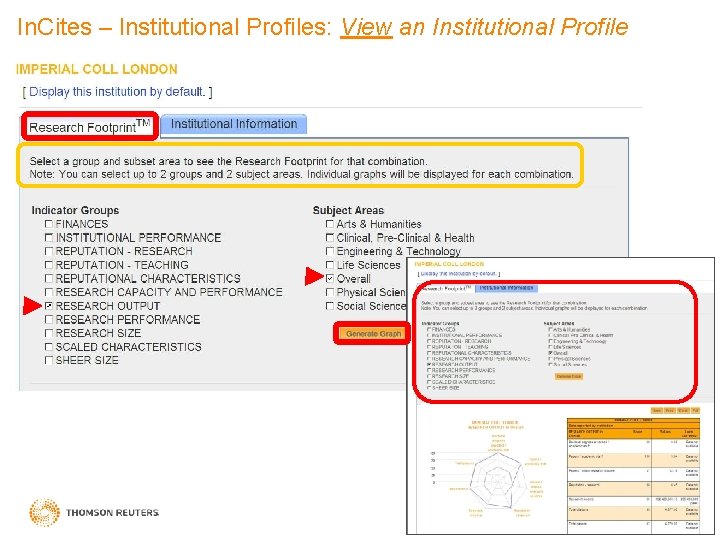Open the Research Footprint tab

click(x=90, y=126)
